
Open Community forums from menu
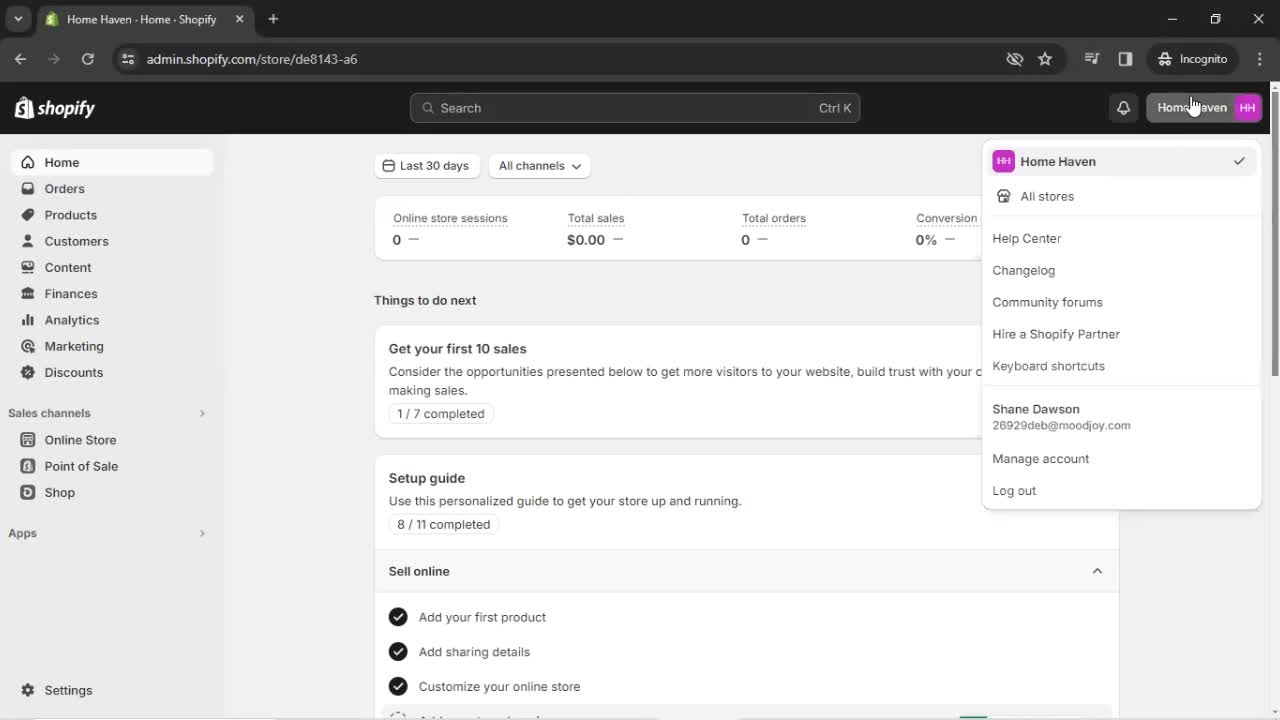[1047, 302]
